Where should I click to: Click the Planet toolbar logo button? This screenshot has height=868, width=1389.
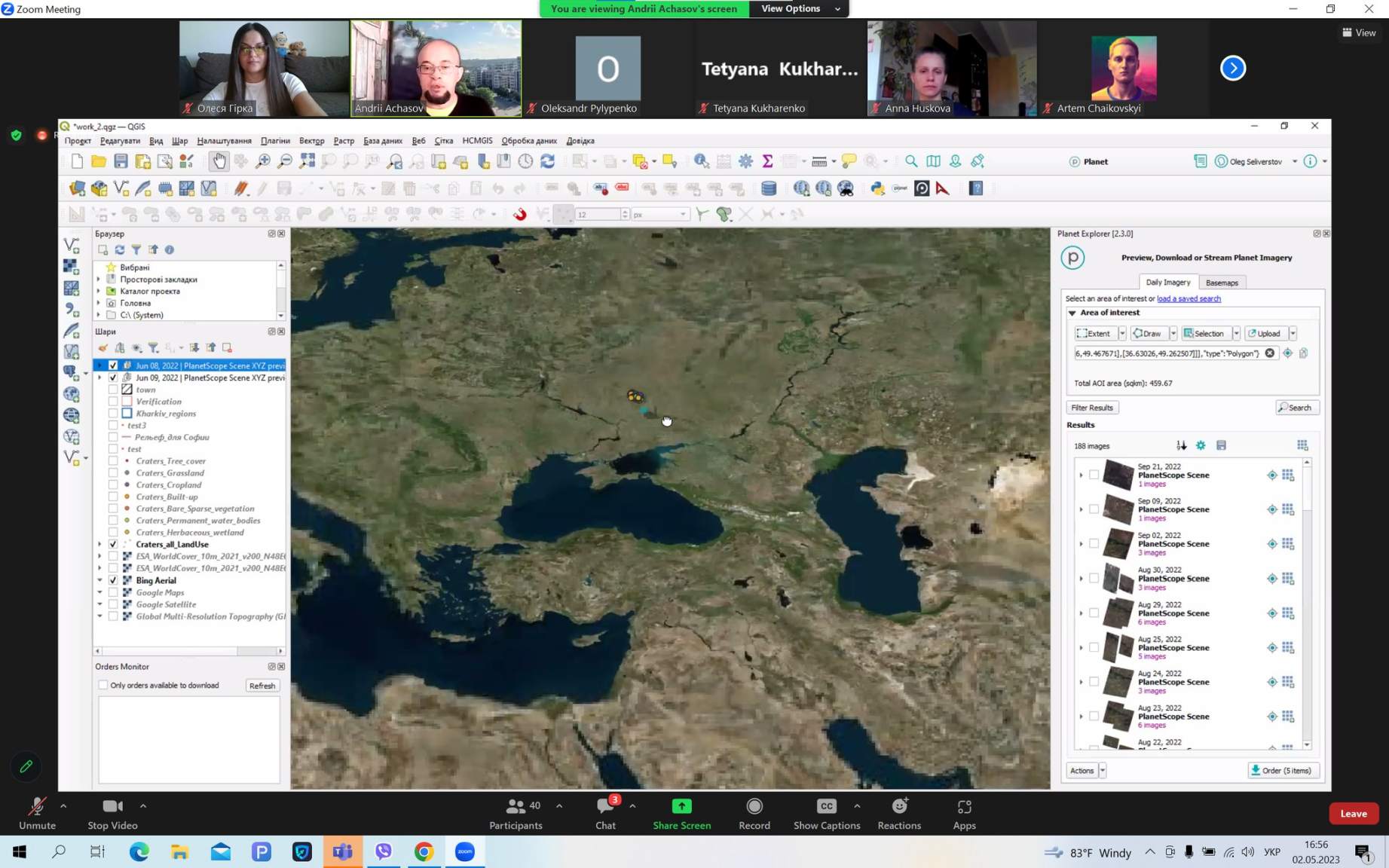pyautogui.click(x=1088, y=161)
